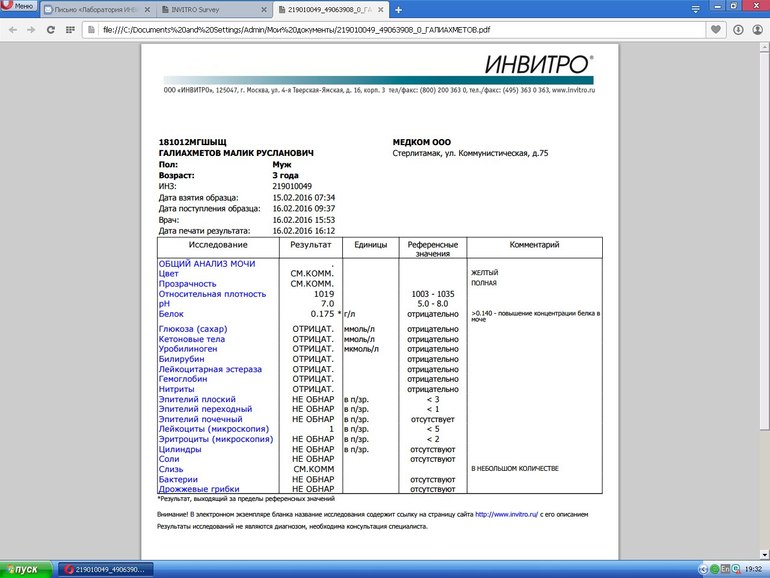Go back with the back arrow

coord(12,29)
